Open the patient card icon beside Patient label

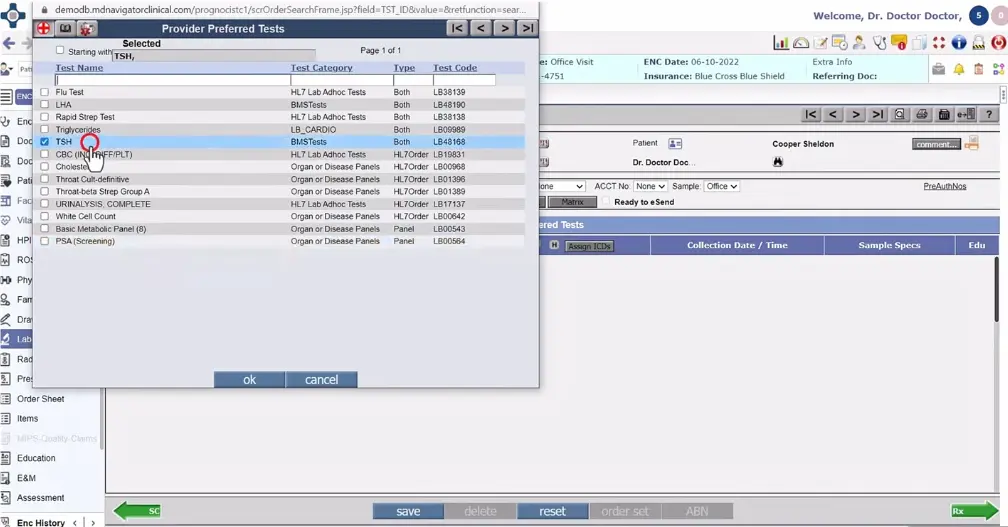pos(675,143)
